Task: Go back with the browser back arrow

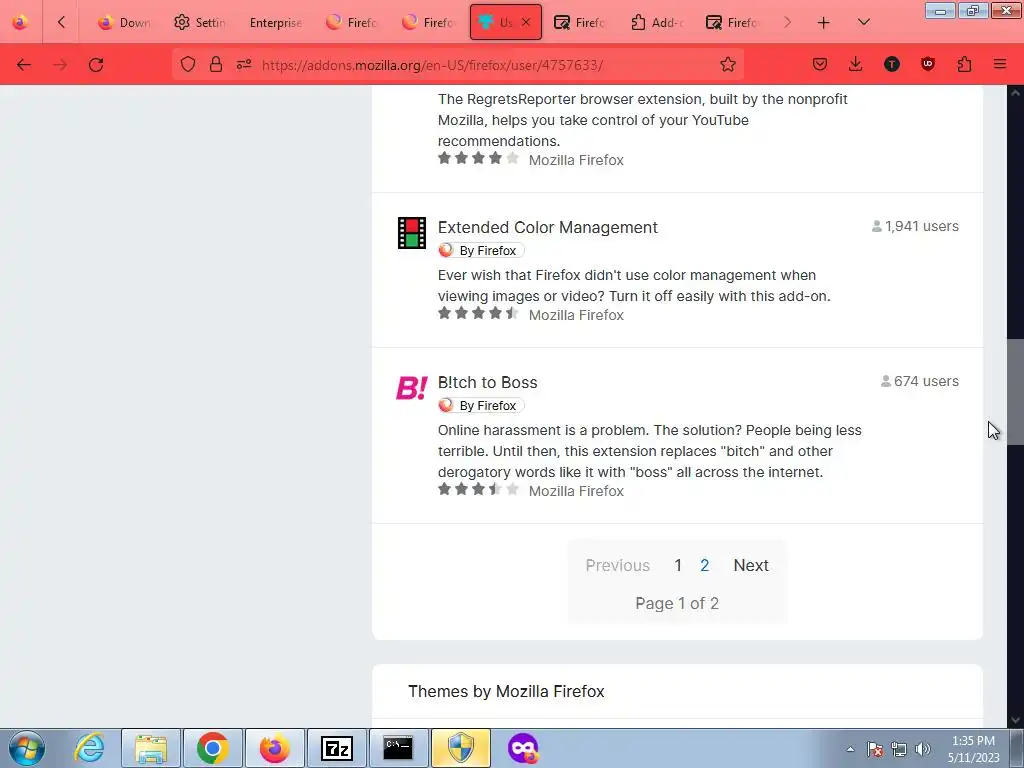Action: (24, 65)
